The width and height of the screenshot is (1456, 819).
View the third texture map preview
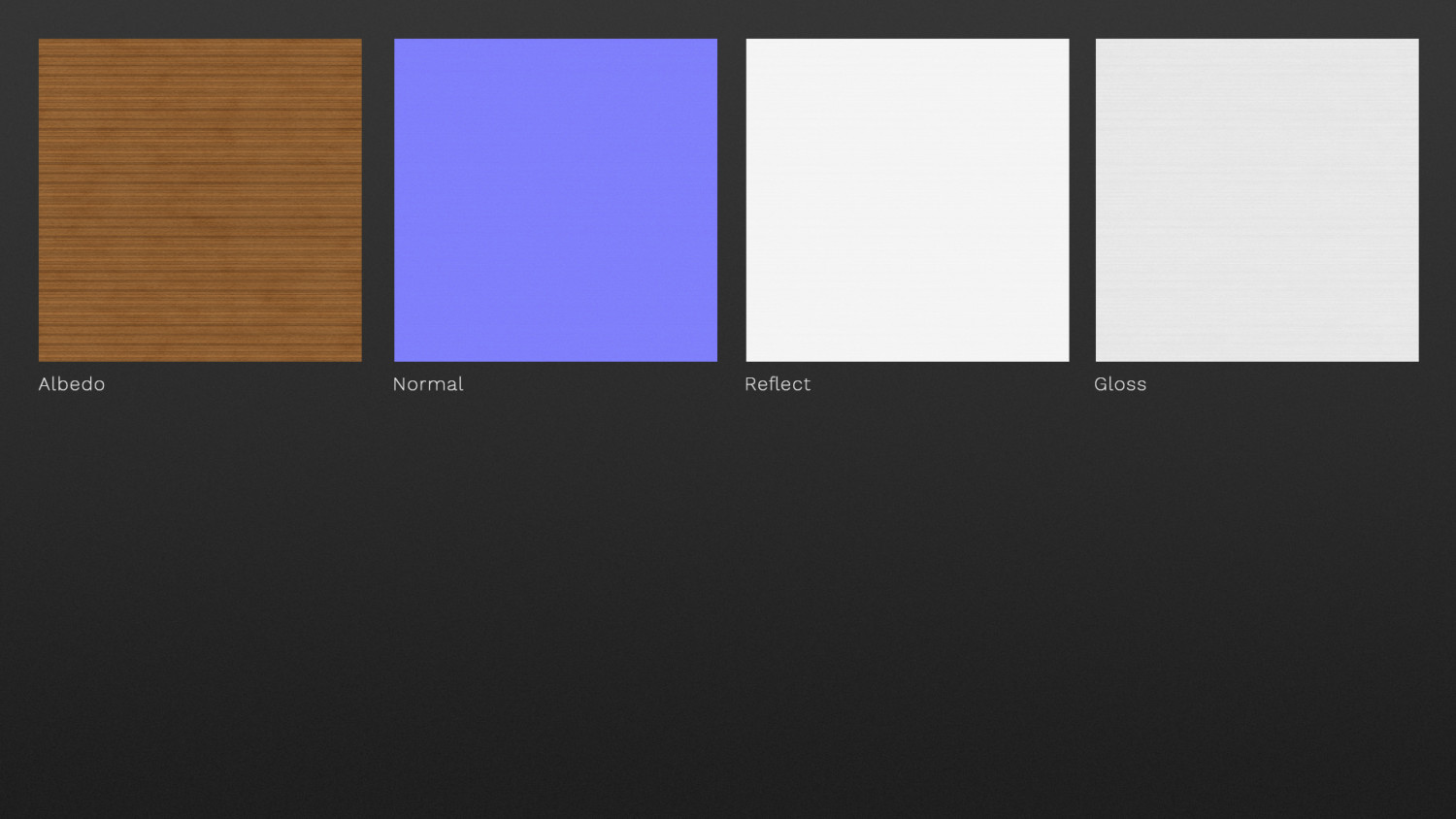(x=907, y=200)
